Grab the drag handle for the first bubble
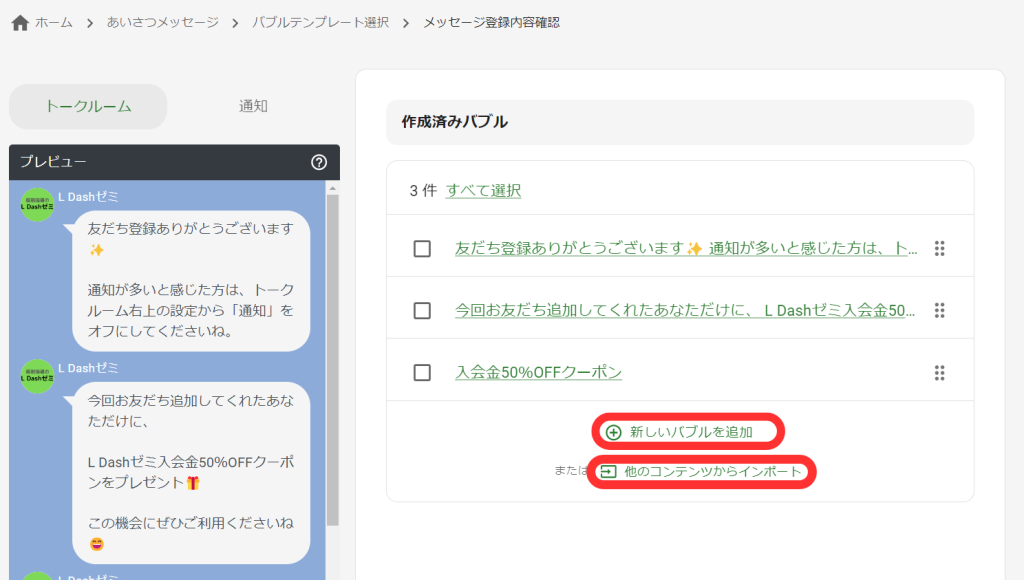The height and width of the screenshot is (580, 1024). (939, 248)
